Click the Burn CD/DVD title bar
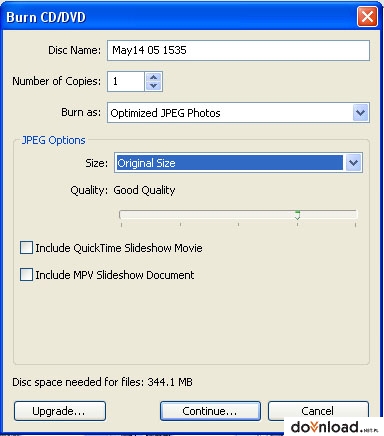The height and width of the screenshot is (436, 384). click(180, 17)
